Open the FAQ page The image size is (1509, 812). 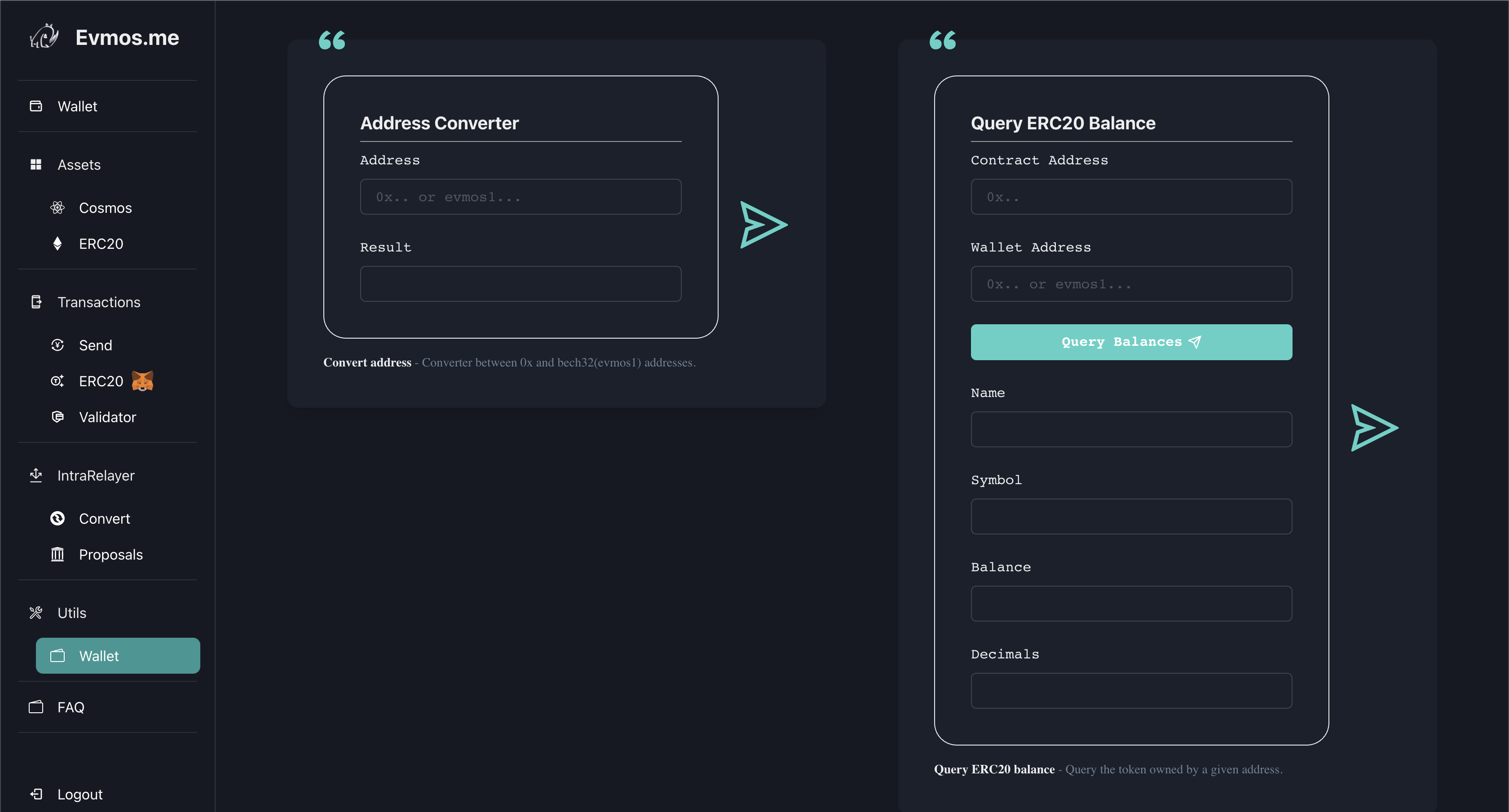71,707
